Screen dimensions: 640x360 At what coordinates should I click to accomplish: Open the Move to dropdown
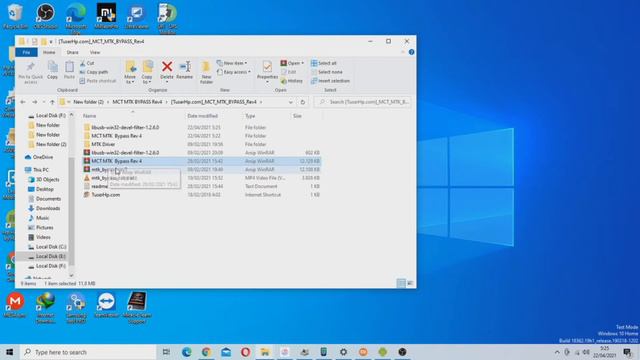[130, 73]
